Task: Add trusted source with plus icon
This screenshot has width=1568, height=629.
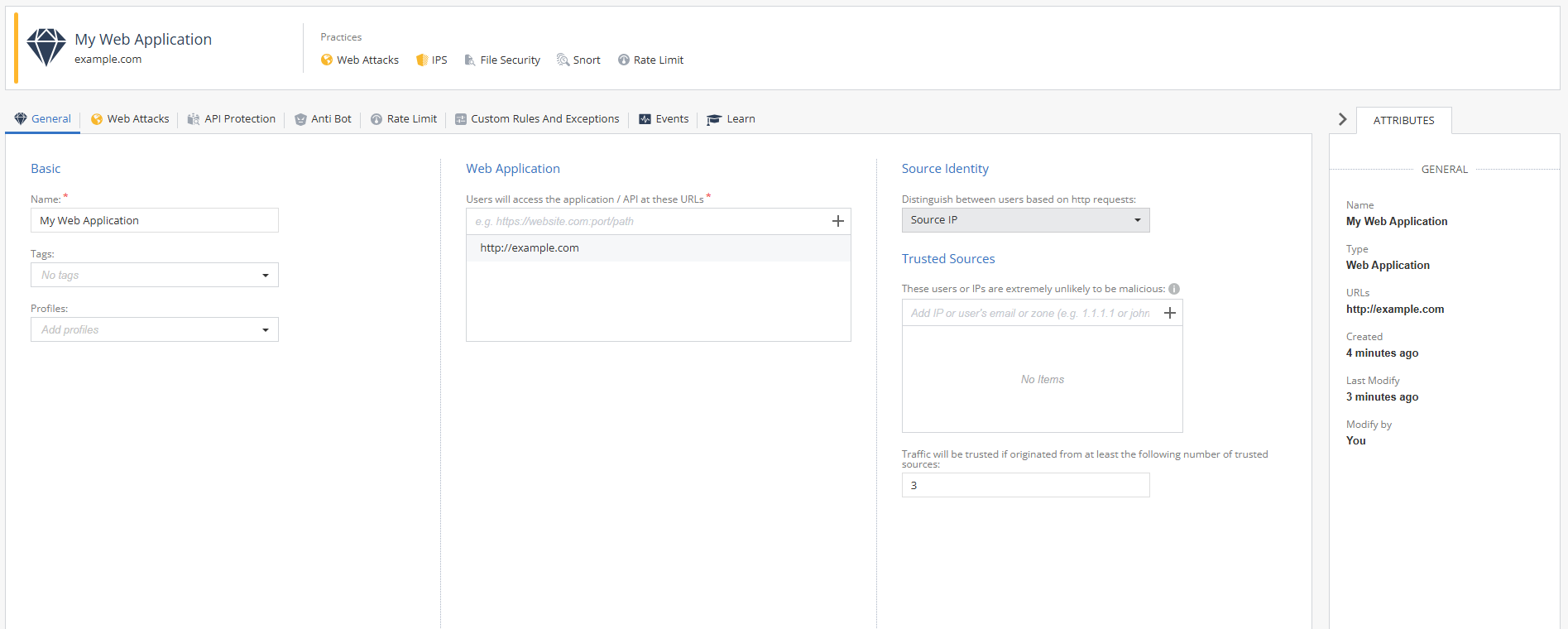Action: coord(1169,313)
